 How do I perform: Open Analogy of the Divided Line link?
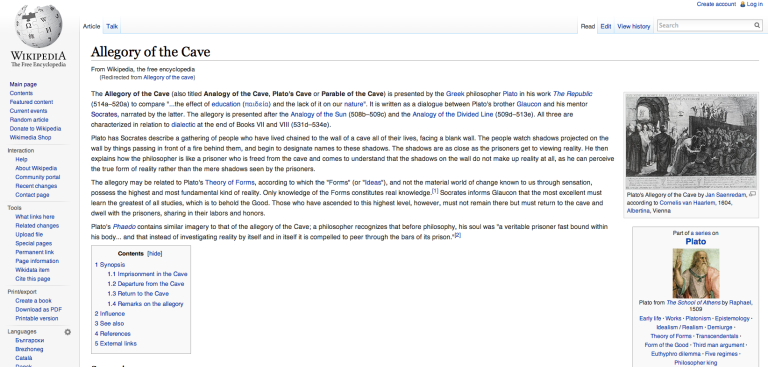(x=453, y=114)
